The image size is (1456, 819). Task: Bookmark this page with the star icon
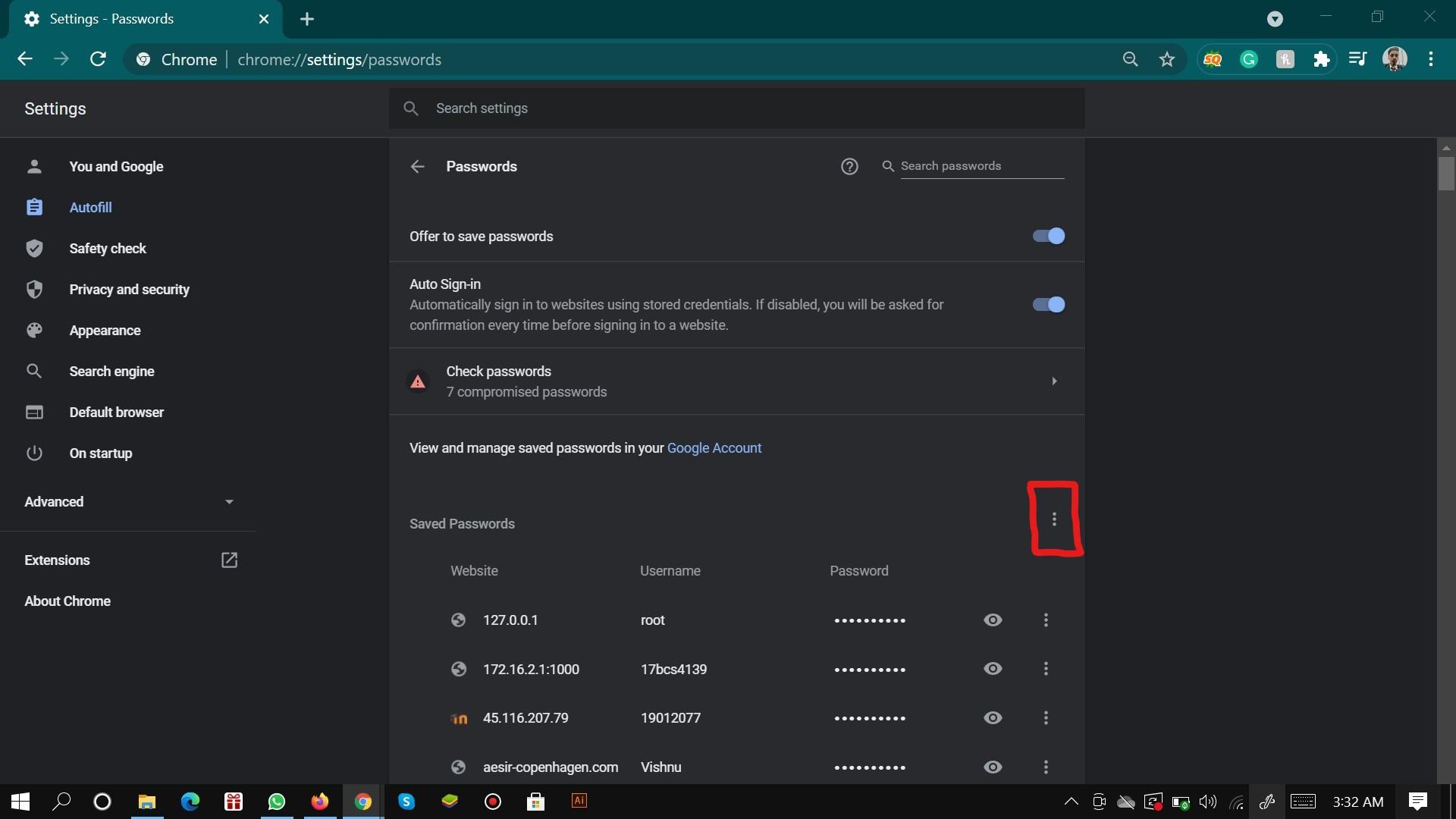tap(1167, 59)
